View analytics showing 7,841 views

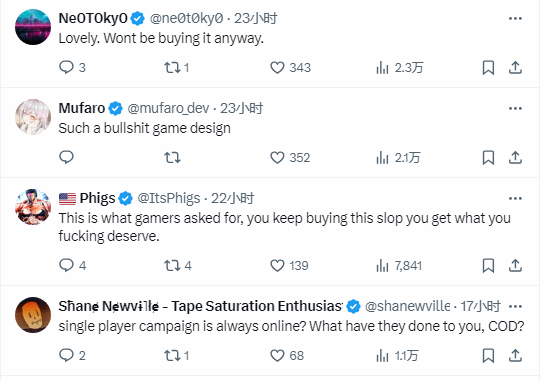point(399,266)
